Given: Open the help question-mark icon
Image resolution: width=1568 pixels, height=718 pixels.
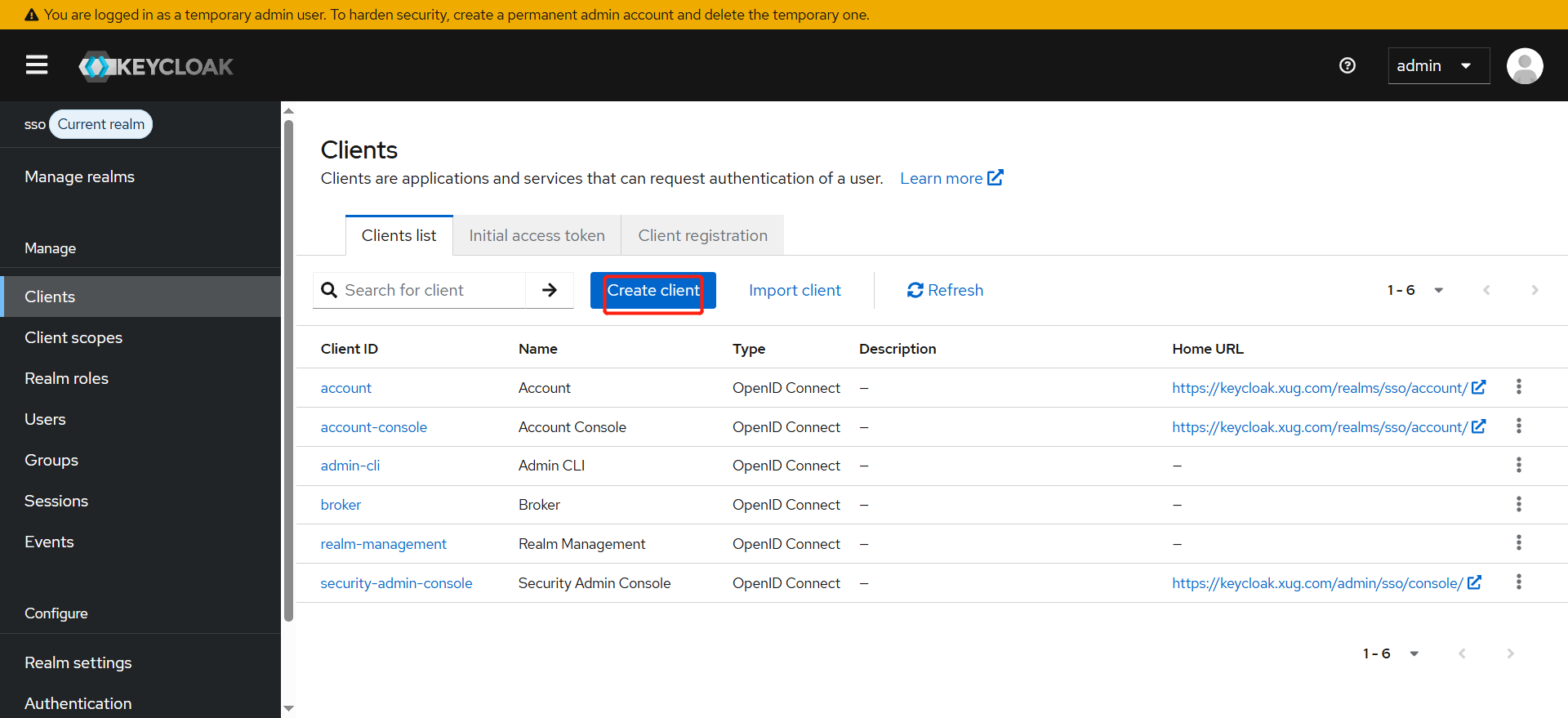Looking at the screenshot, I should pyautogui.click(x=1347, y=65).
